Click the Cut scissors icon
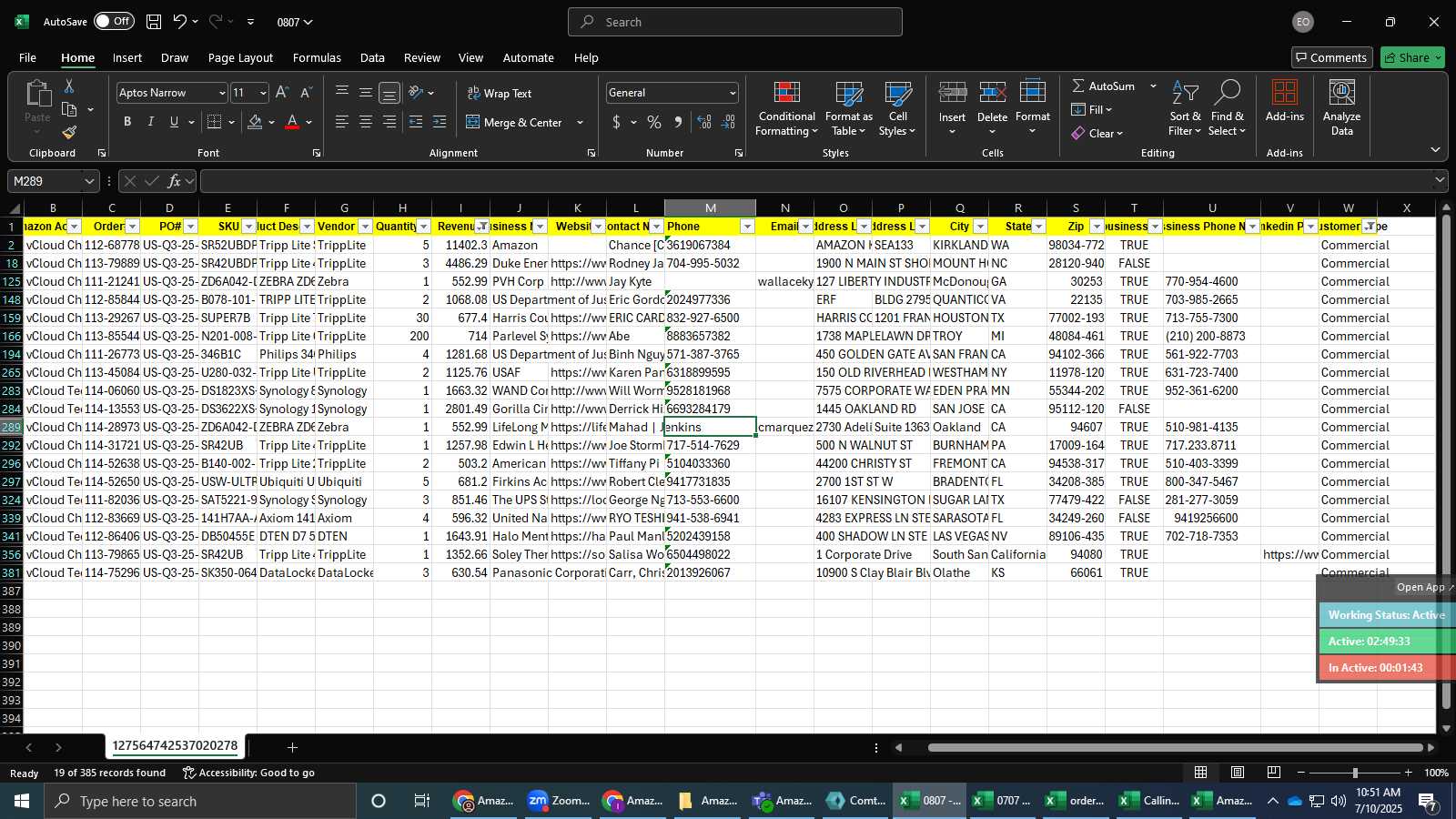This screenshot has height=819, width=1456. (x=68, y=86)
